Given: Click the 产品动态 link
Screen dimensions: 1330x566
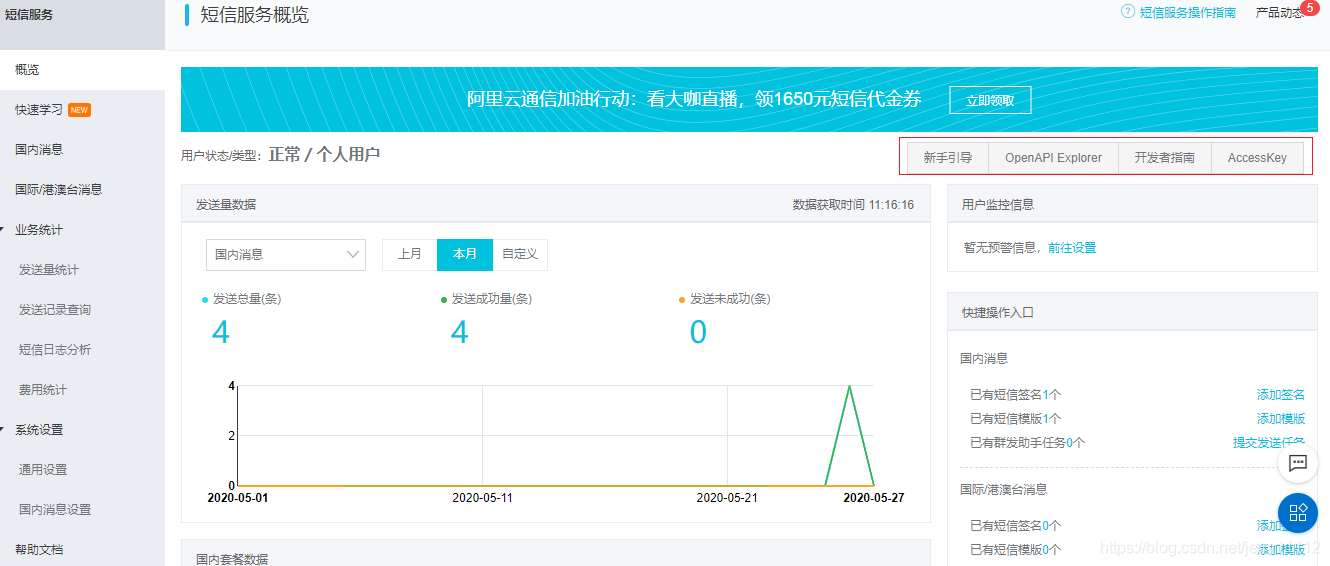Looking at the screenshot, I should [1279, 13].
